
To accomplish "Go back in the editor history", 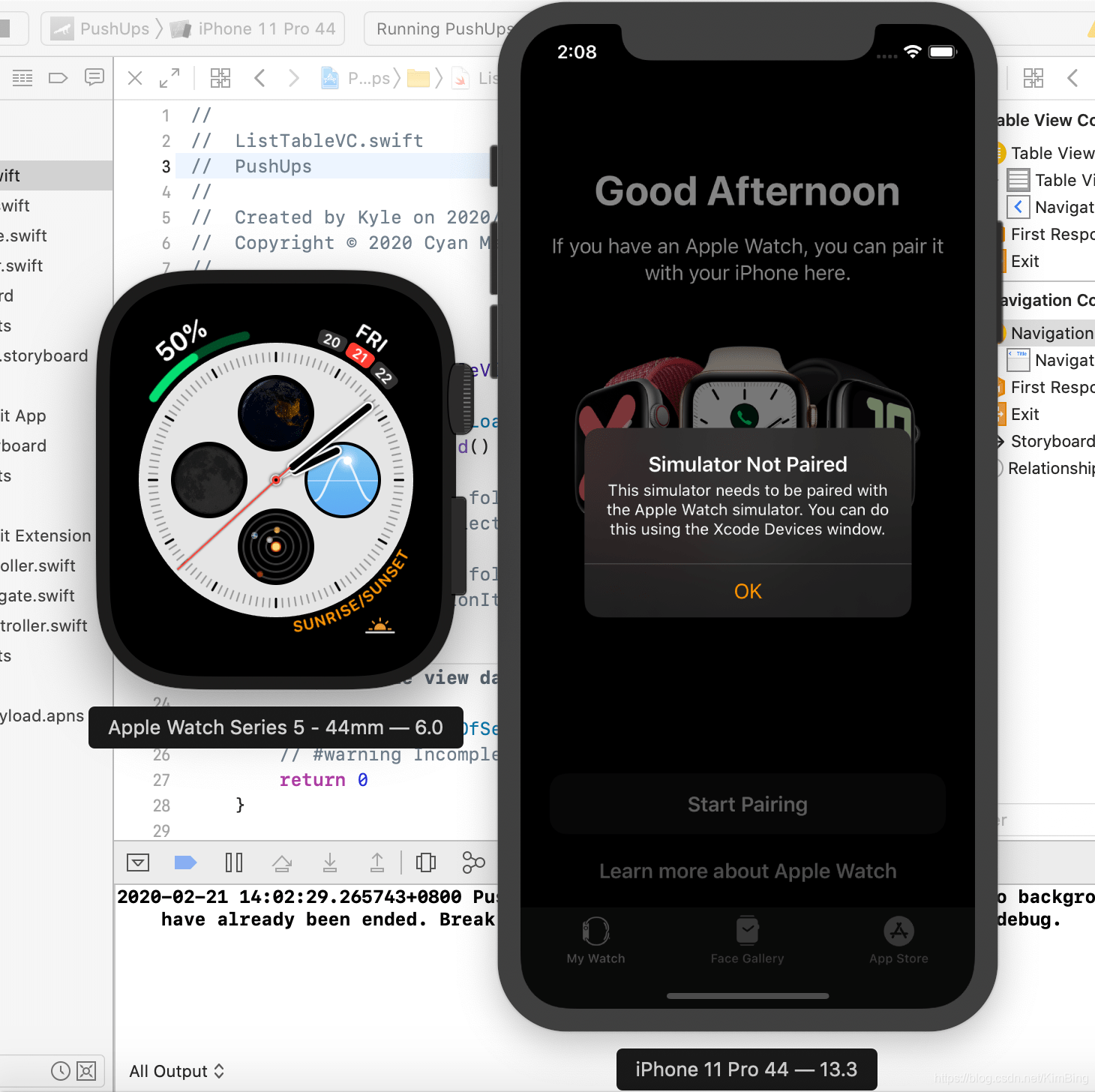I will tap(259, 78).
